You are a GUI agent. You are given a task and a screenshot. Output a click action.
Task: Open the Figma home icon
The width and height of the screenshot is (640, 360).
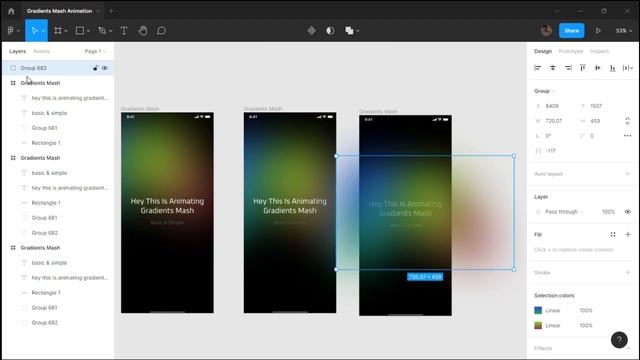(x=11, y=11)
